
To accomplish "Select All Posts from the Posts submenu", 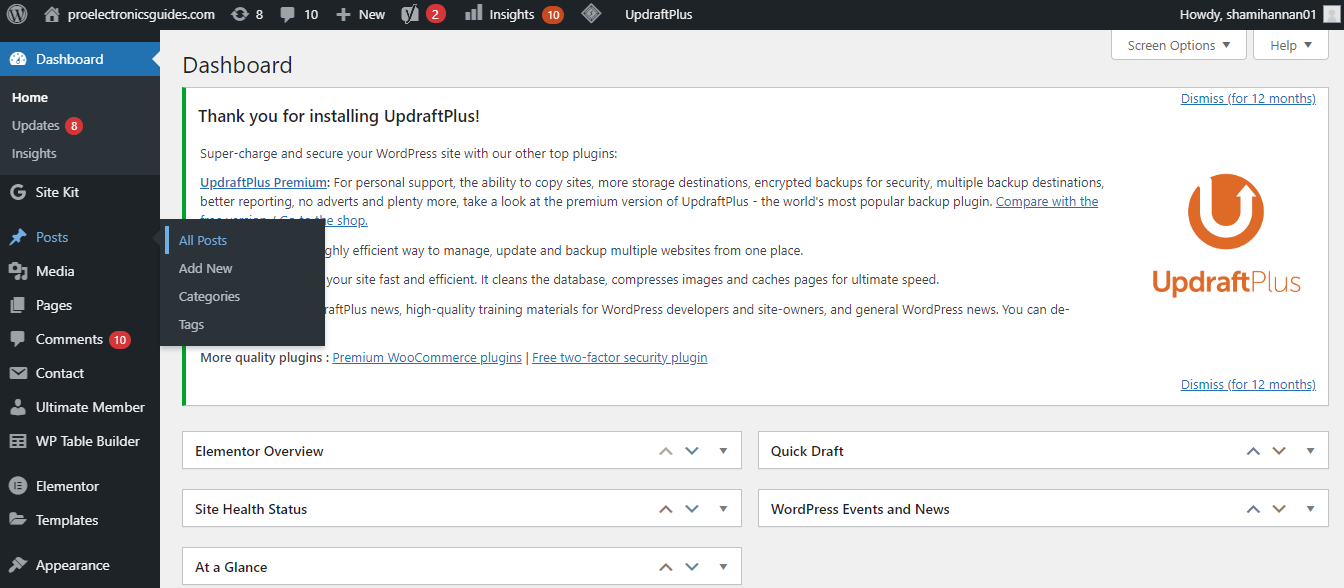I will coord(203,240).
